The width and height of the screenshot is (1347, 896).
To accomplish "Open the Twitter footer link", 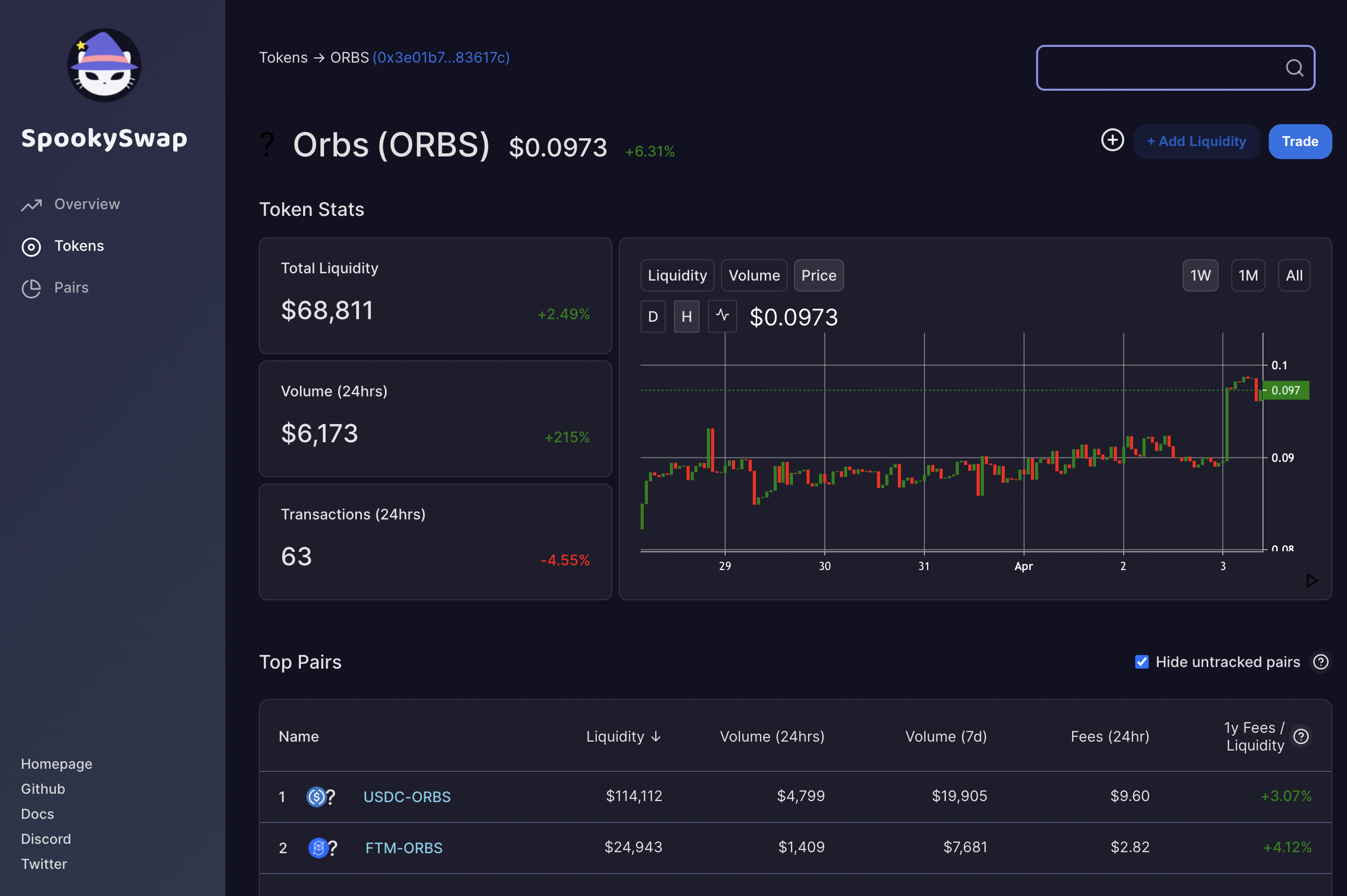I will [x=44, y=864].
